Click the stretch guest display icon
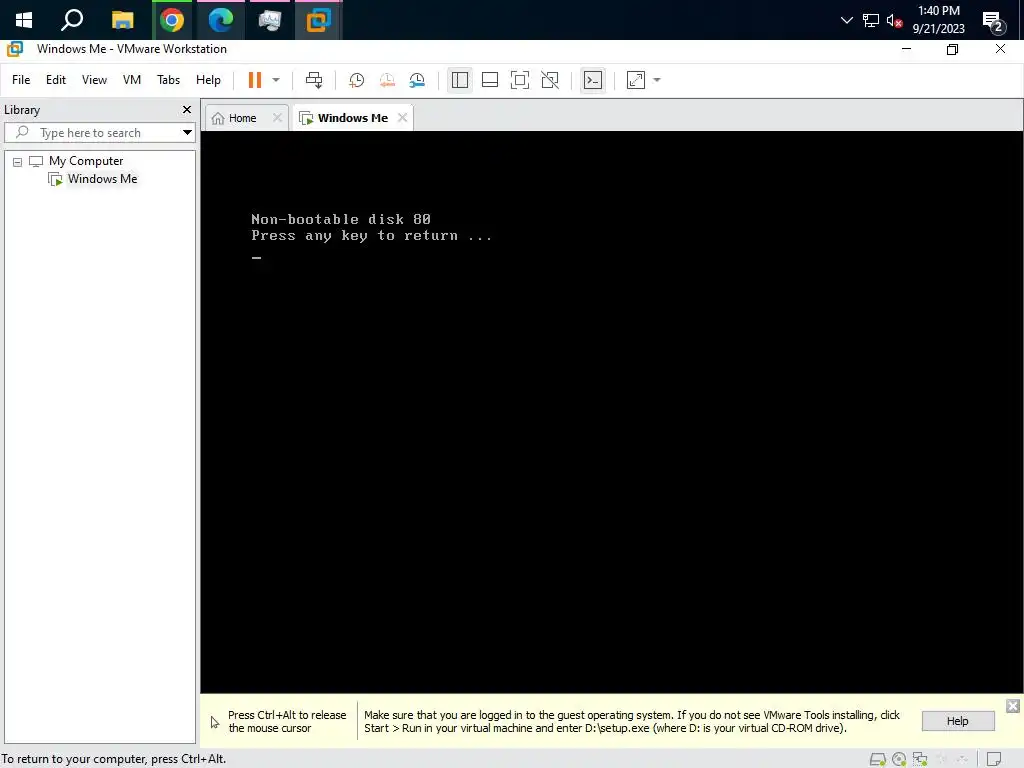Viewport: 1024px width, 768px height. [x=636, y=80]
